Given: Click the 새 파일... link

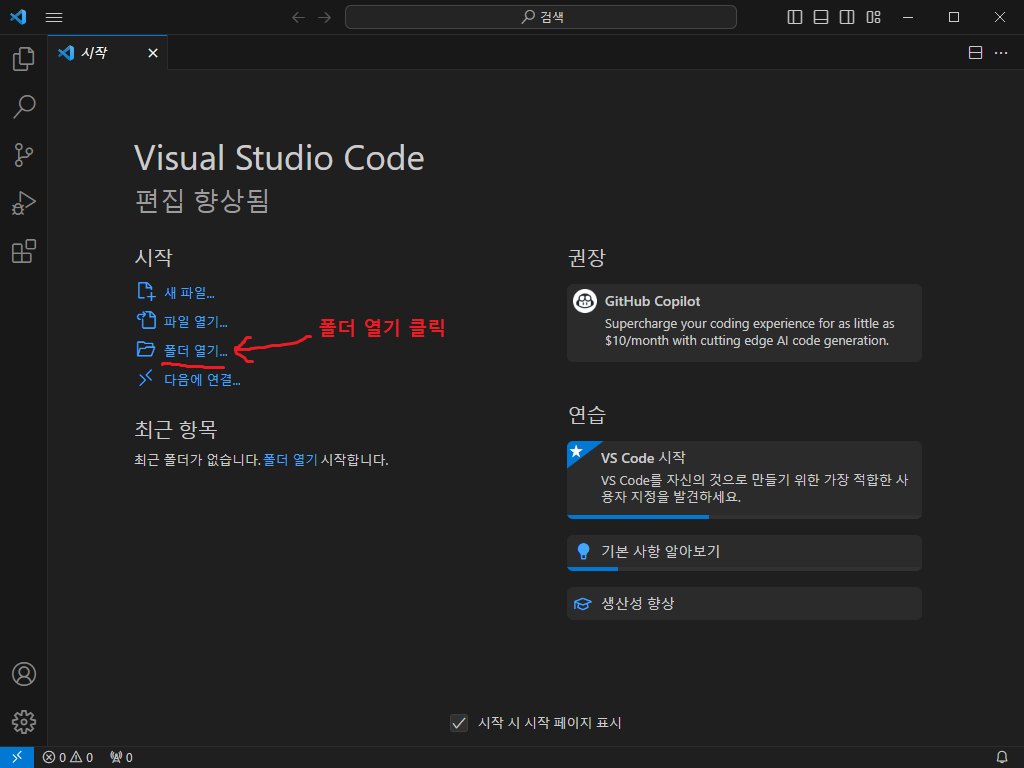Looking at the screenshot, I should 189,293.
